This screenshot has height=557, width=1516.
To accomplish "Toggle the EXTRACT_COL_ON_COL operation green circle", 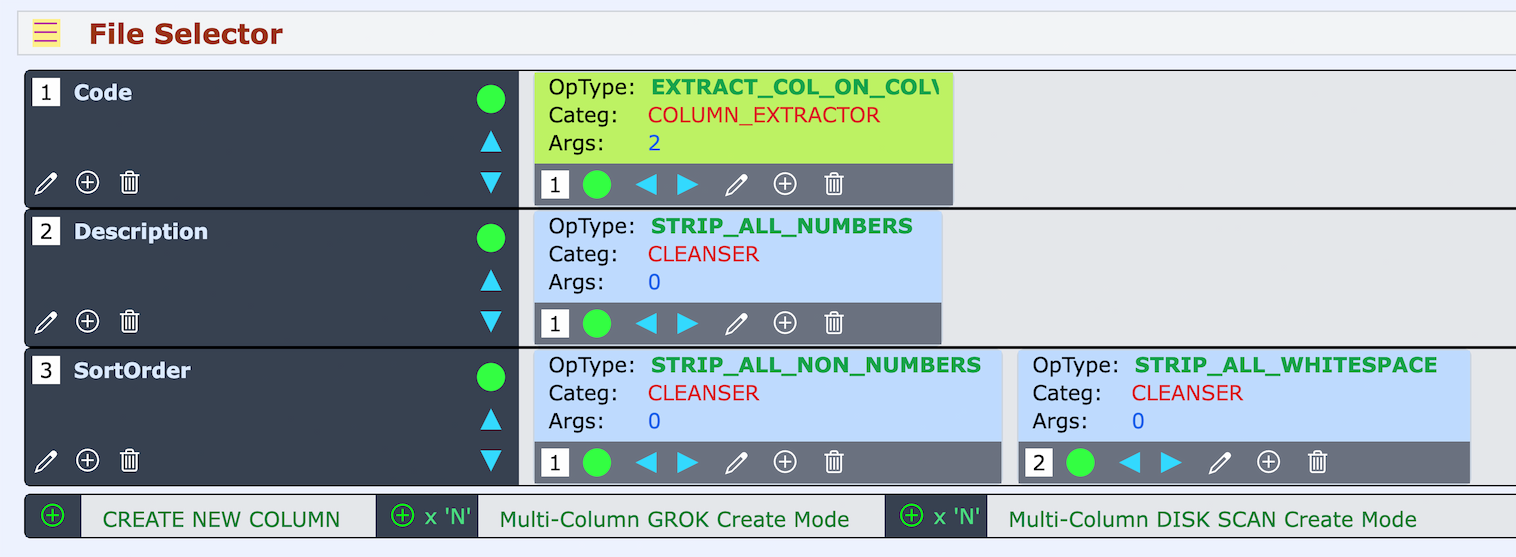I will (x=597, y=184).
